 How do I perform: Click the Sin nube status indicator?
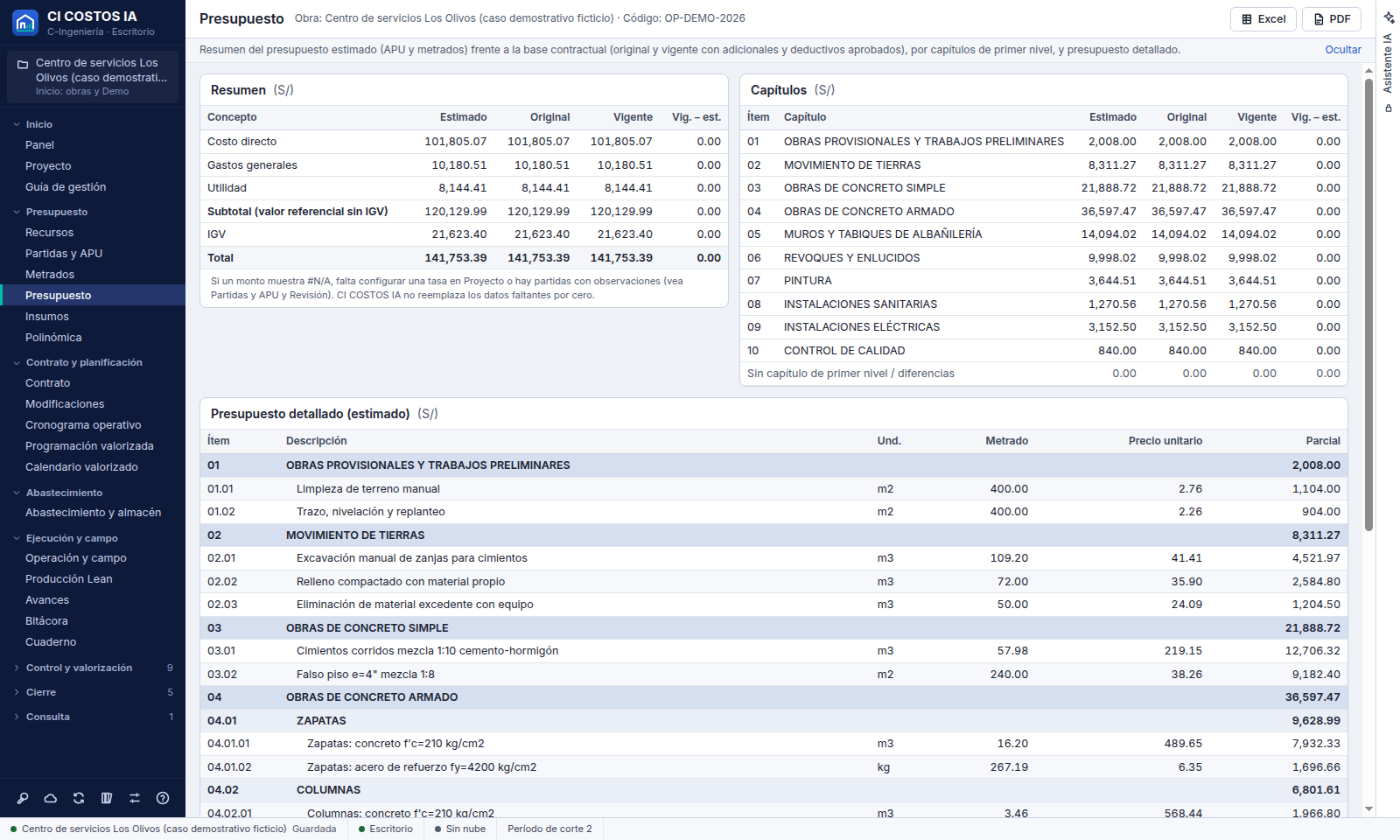point(460,829)
